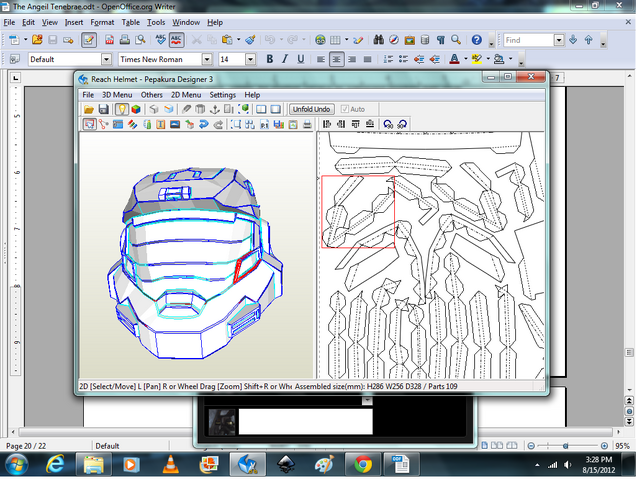
Task: Toggle Edit File mode in Writer toolbar
Action: click(x=89, y=40)
